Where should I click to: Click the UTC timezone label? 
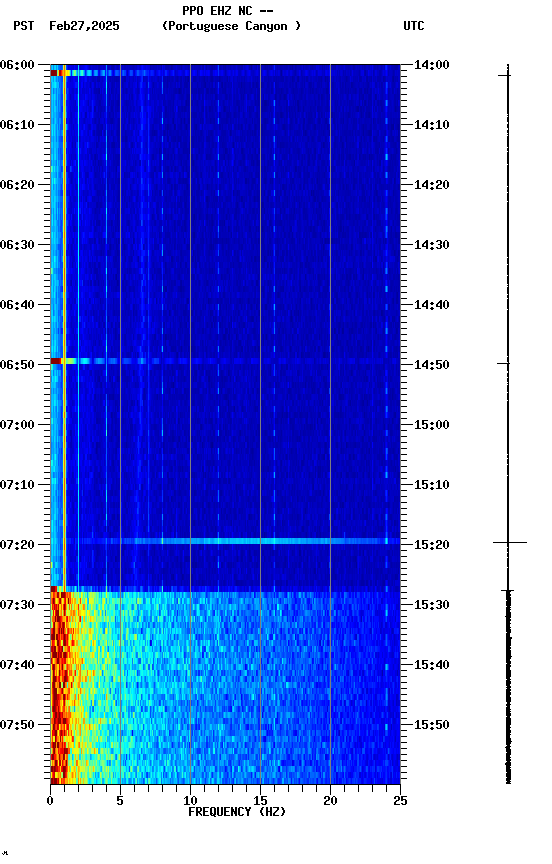(x=414, y=26)
